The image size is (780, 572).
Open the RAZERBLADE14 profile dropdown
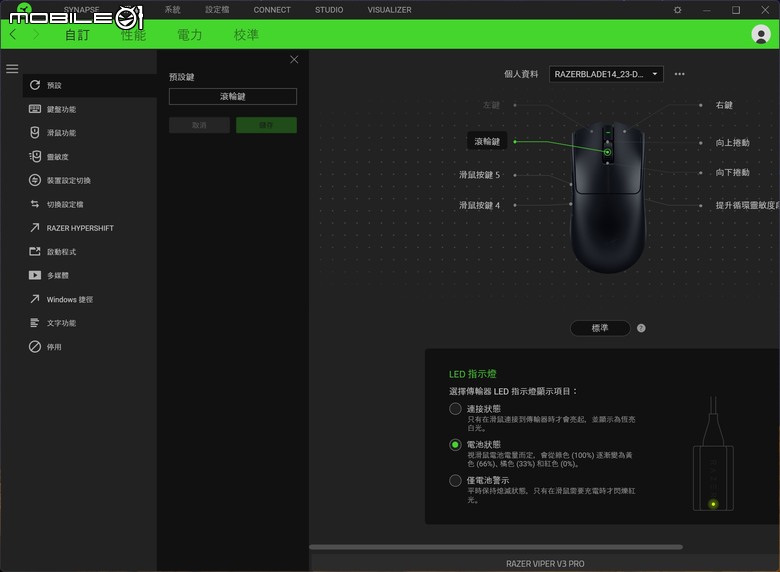[606, 74]
